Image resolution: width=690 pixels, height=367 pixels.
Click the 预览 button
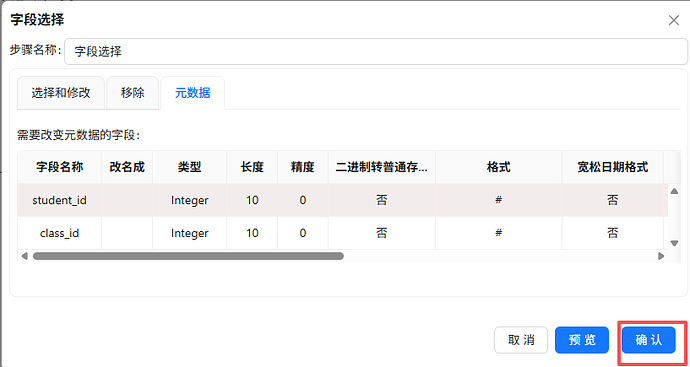582,340
